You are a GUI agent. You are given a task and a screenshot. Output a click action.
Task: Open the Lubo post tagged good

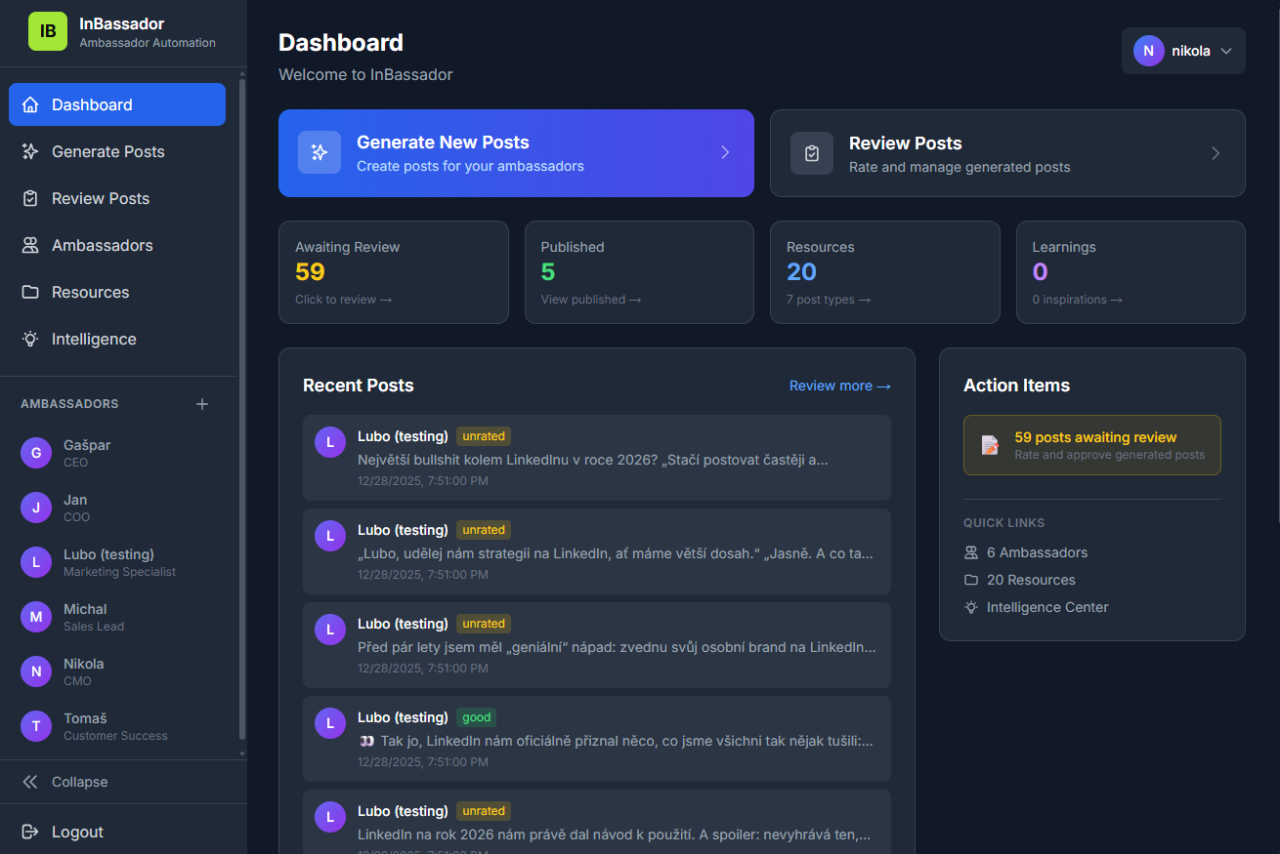(x=596, y=739)
